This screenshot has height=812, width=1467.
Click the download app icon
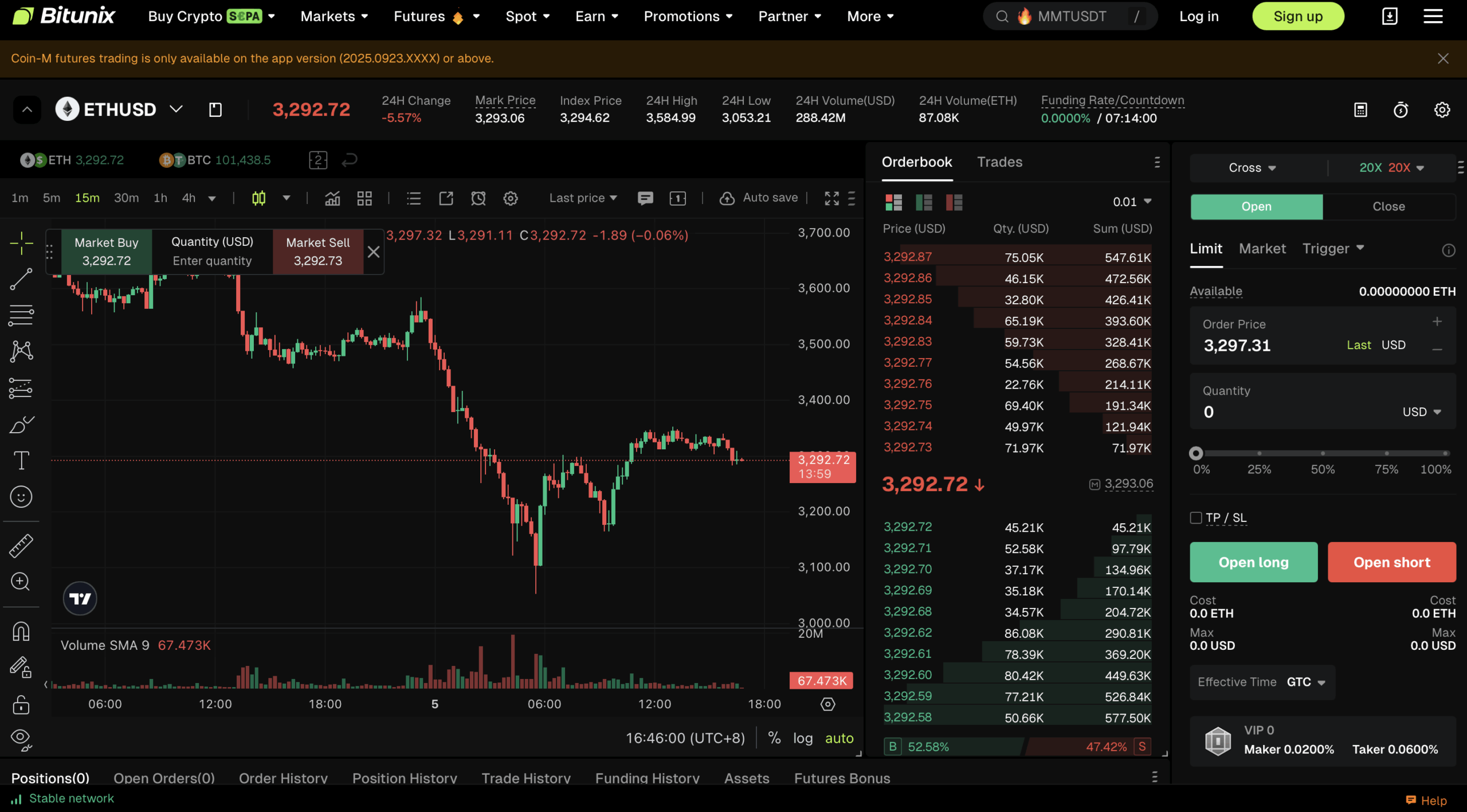coord(1390,16)
